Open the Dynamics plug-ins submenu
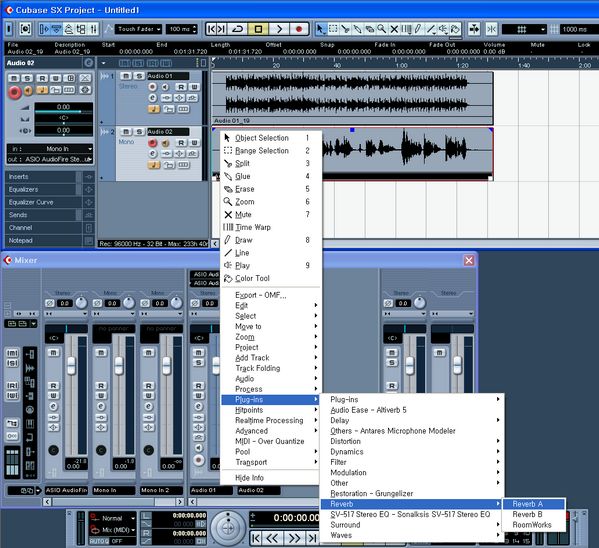 click(412, 452)
